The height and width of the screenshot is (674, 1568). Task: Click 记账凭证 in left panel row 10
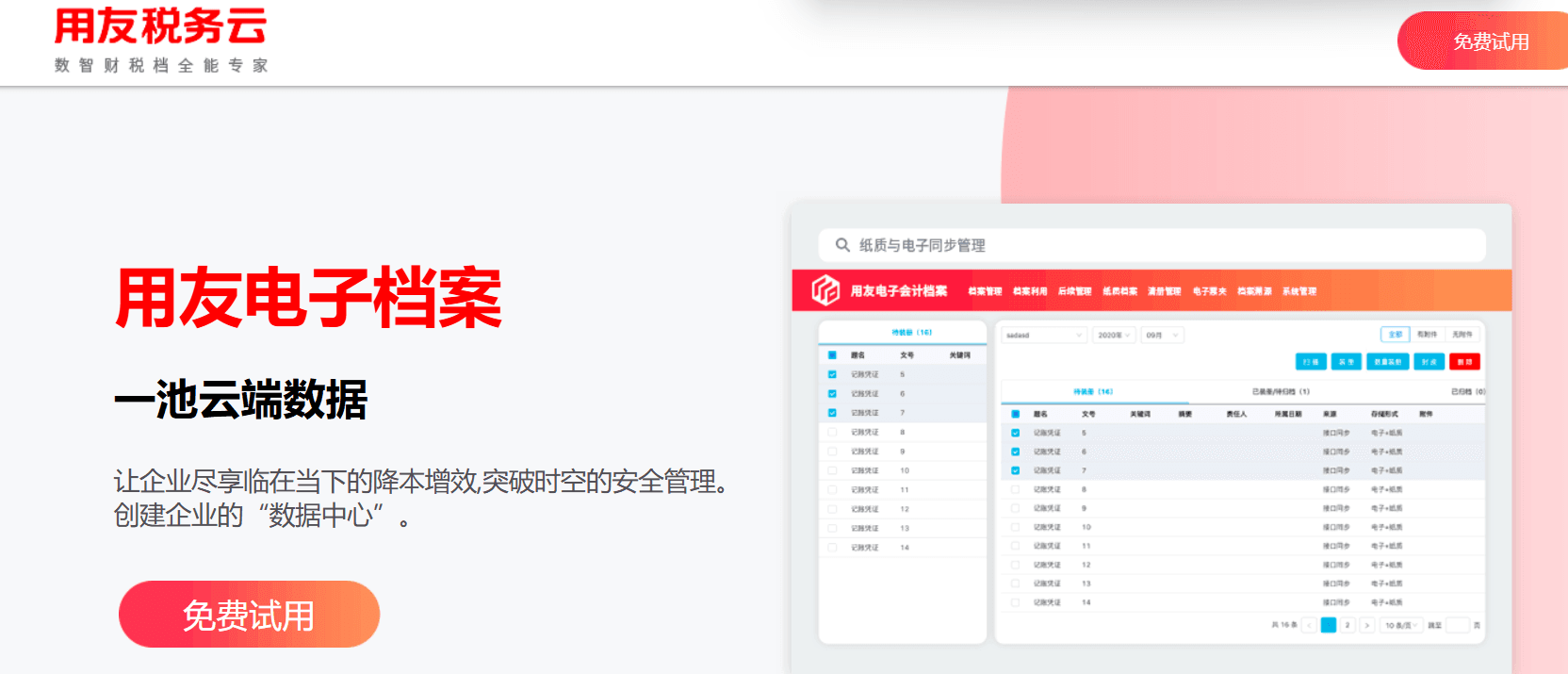click(x=865, y=470)
